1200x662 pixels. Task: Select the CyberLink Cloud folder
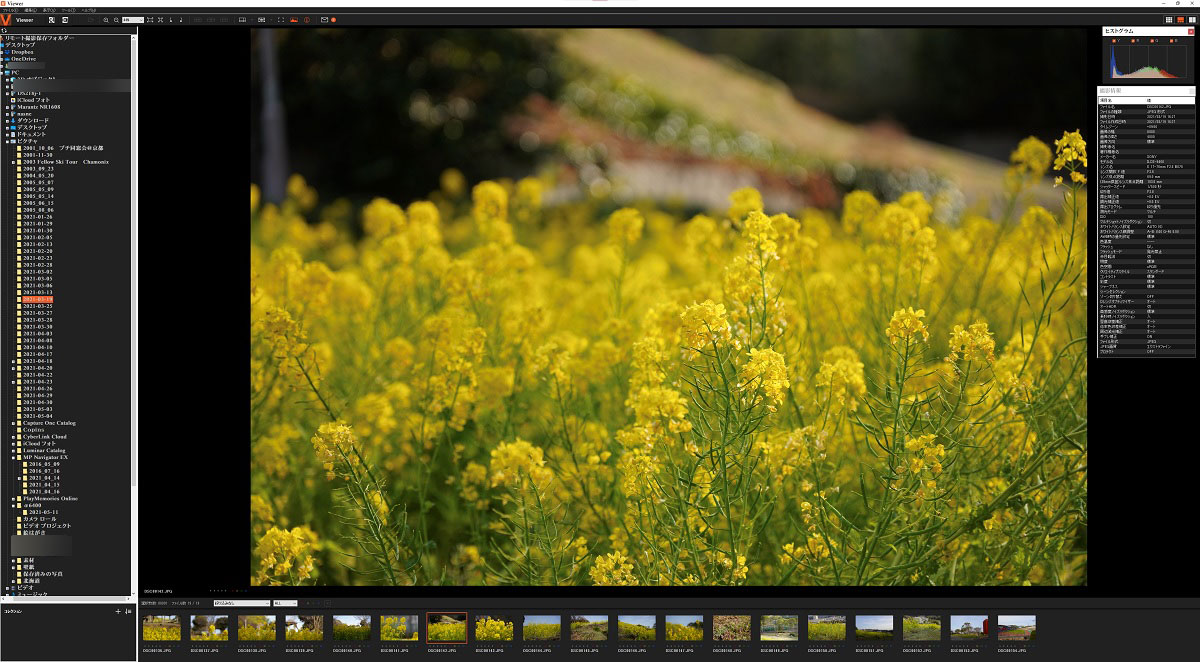coord(45,436)
